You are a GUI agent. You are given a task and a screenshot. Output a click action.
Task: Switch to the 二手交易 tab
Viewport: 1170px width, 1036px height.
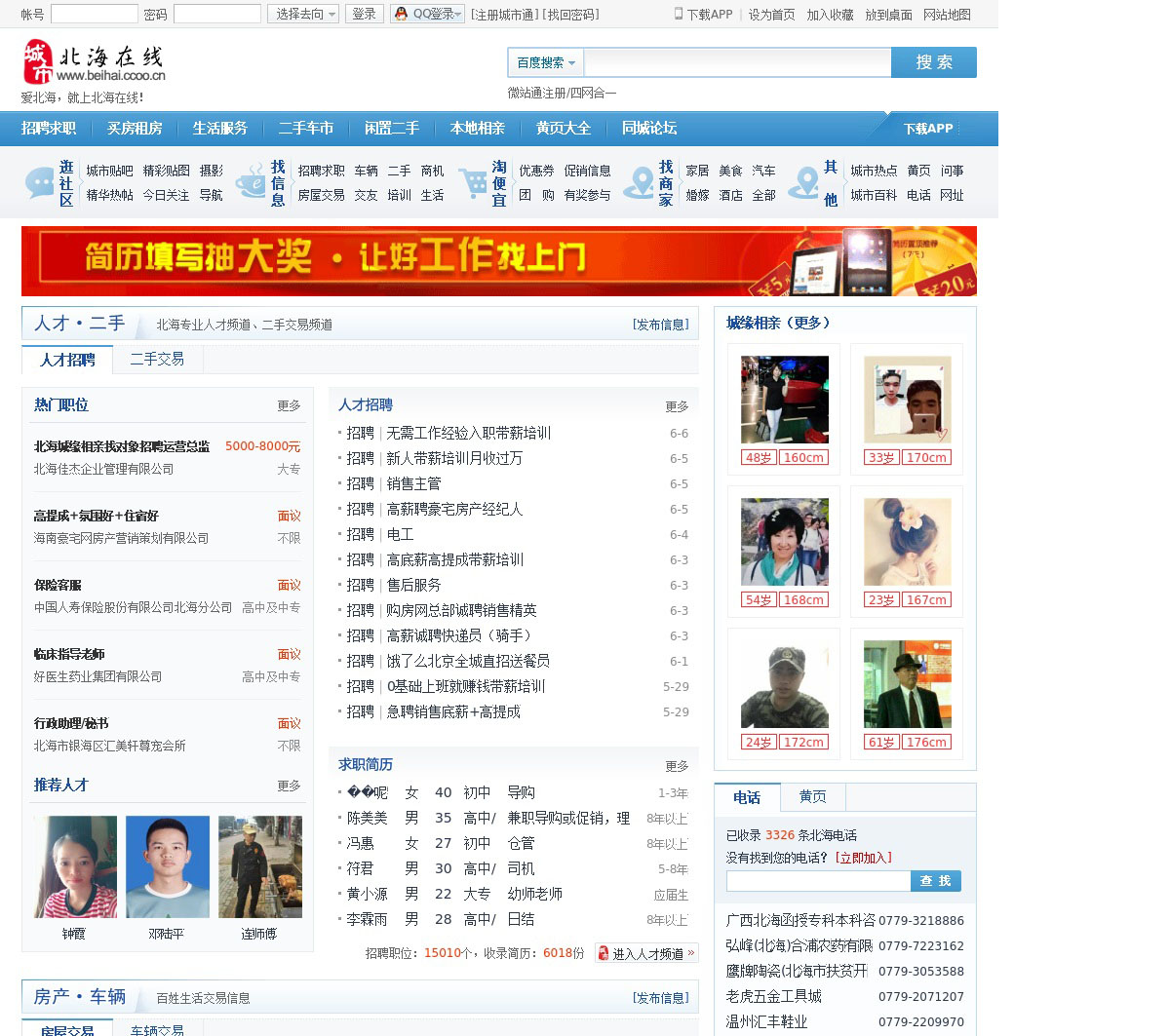pos(157,359)
